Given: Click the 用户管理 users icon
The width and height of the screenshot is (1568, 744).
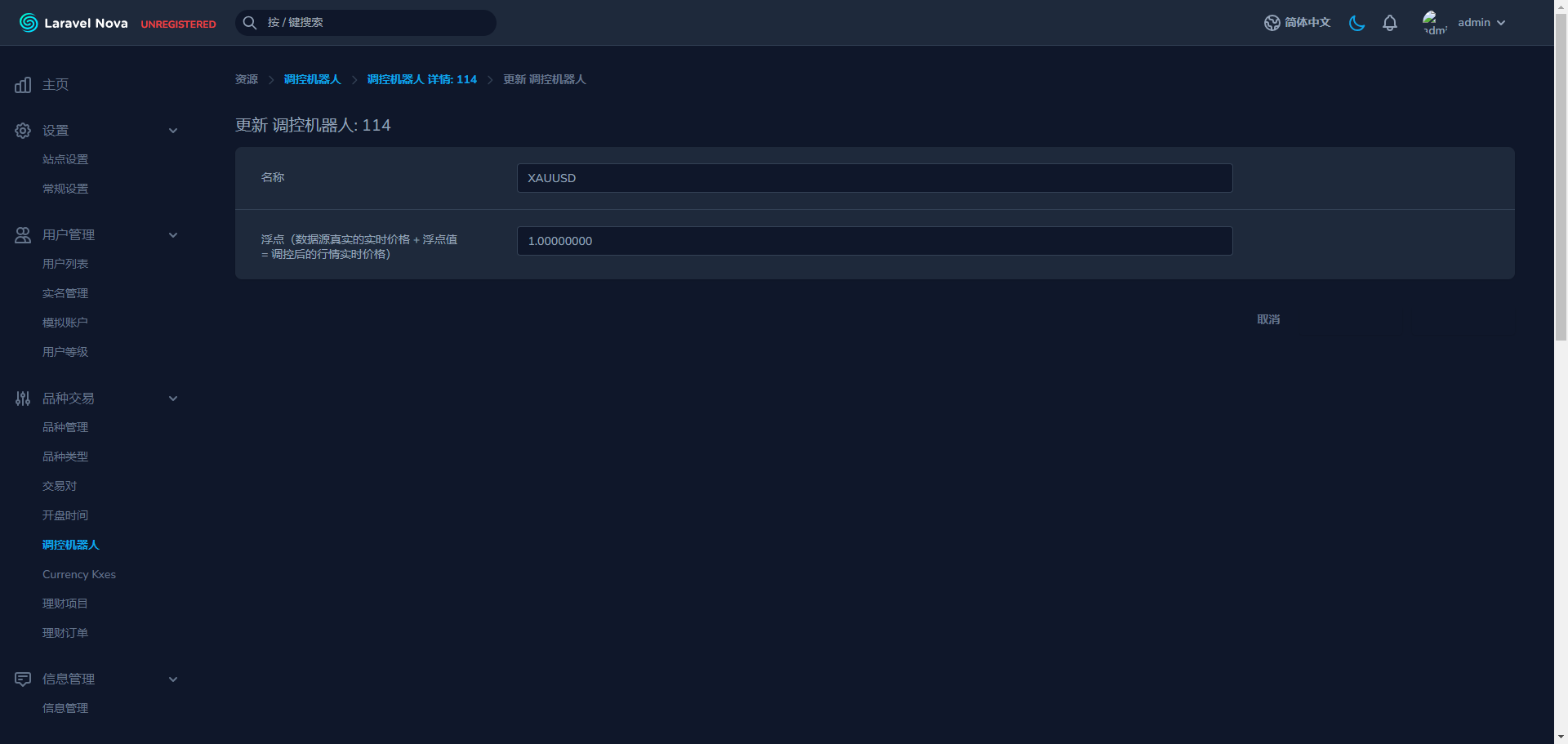Looking at the screenshot, I should tap(23, 235).
